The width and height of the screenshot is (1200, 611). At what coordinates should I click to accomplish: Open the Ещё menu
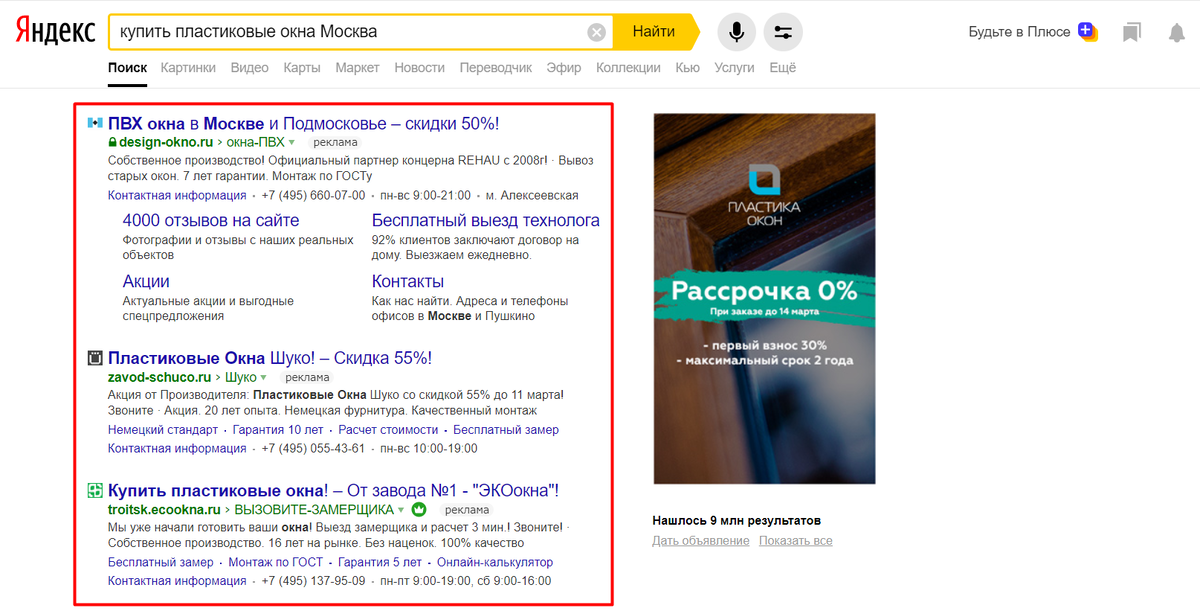point(783,67)
